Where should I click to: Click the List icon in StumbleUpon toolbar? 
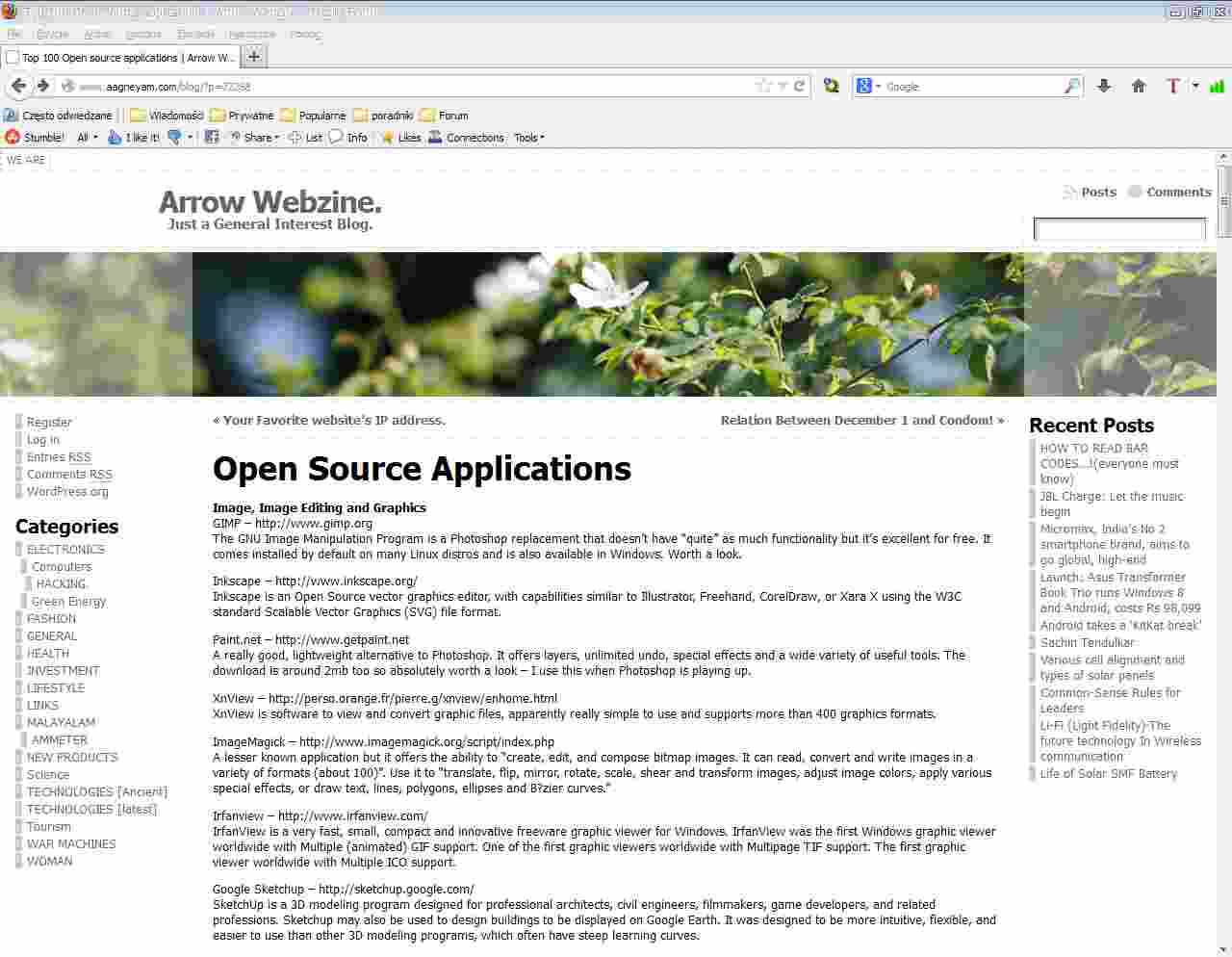(305, 138)
